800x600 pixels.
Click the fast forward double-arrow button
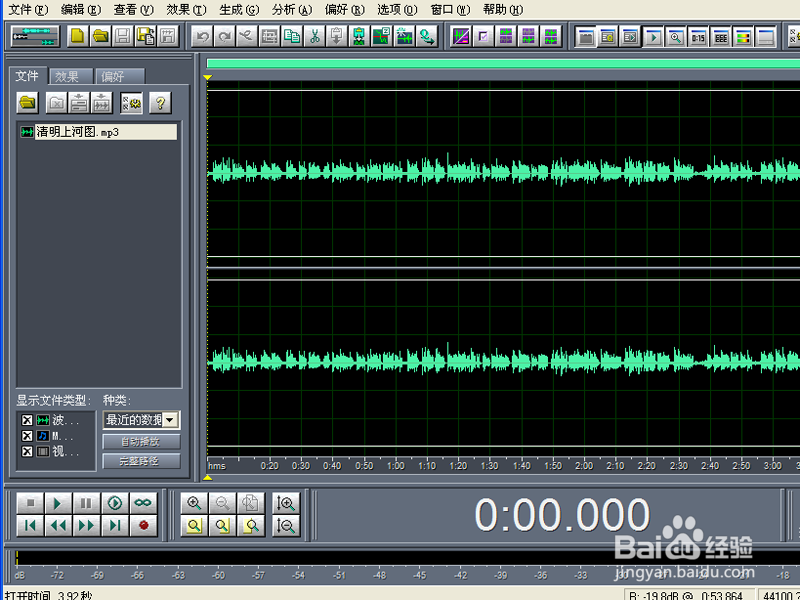[x=86, y=526]
